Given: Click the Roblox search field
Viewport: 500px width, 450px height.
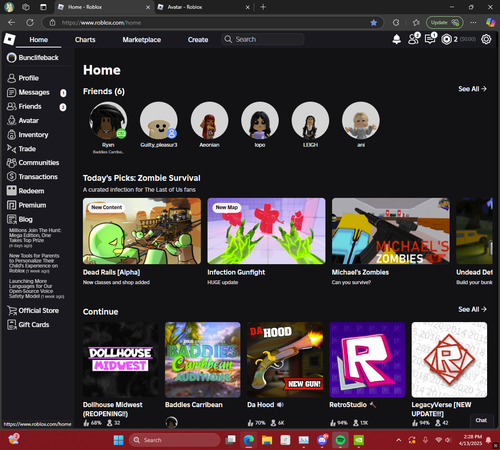Looking at the screenshot, I should (x=263, y=39).
